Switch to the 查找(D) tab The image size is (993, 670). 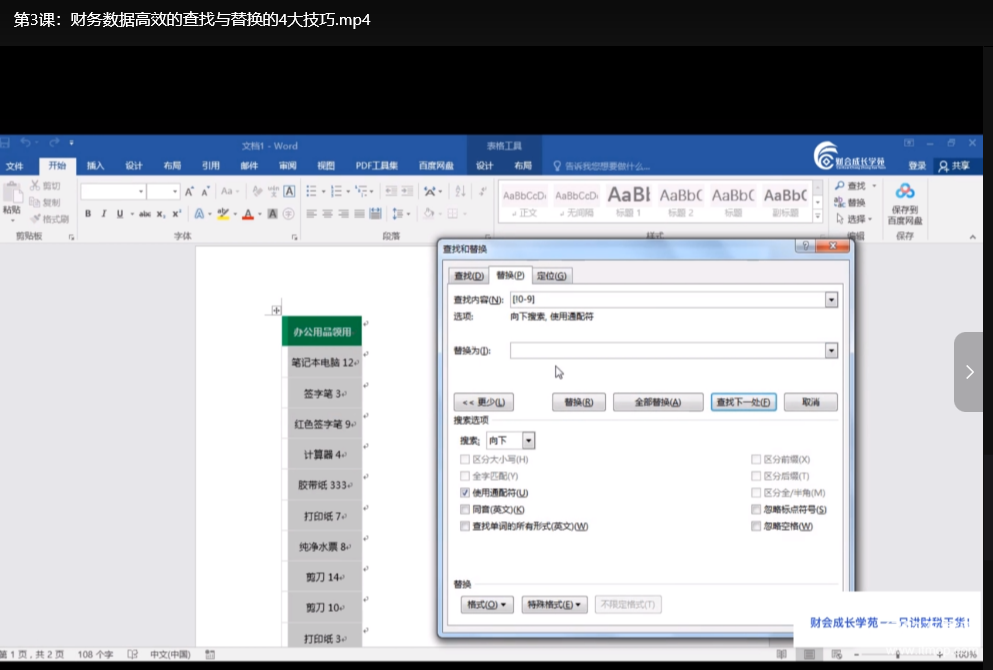469,276
